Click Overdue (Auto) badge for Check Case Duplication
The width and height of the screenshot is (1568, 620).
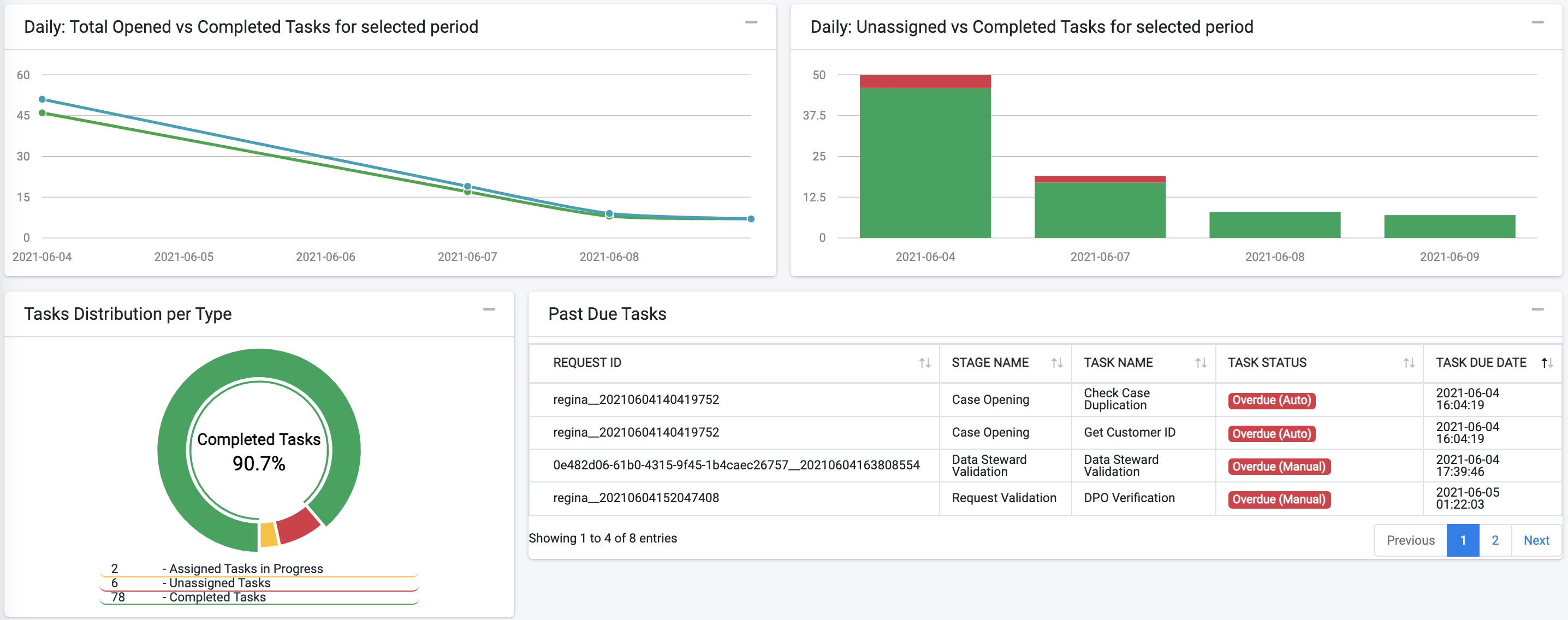(1271, 401)
